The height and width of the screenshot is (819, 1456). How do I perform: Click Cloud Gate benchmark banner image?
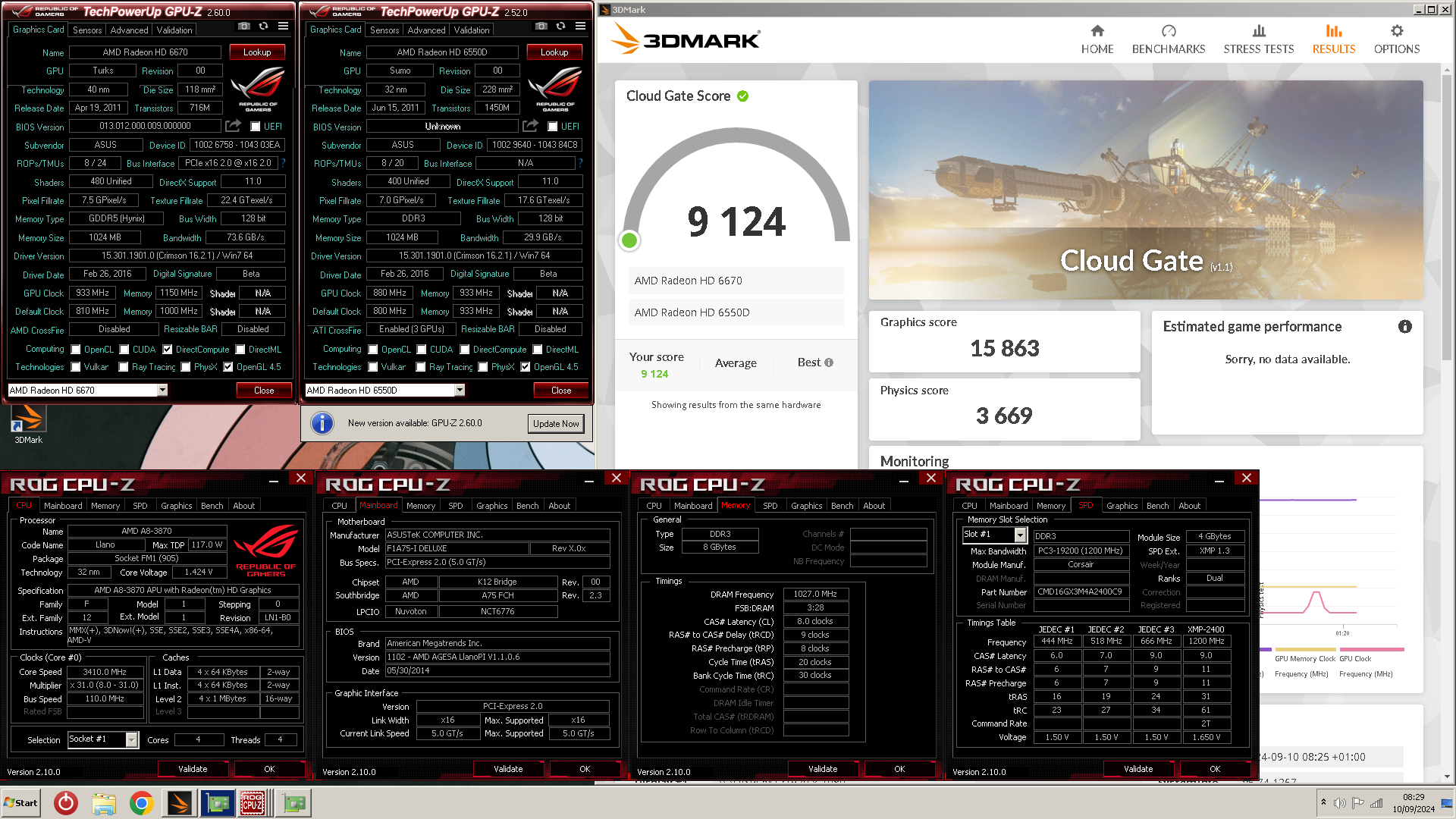coord(1146,190)
